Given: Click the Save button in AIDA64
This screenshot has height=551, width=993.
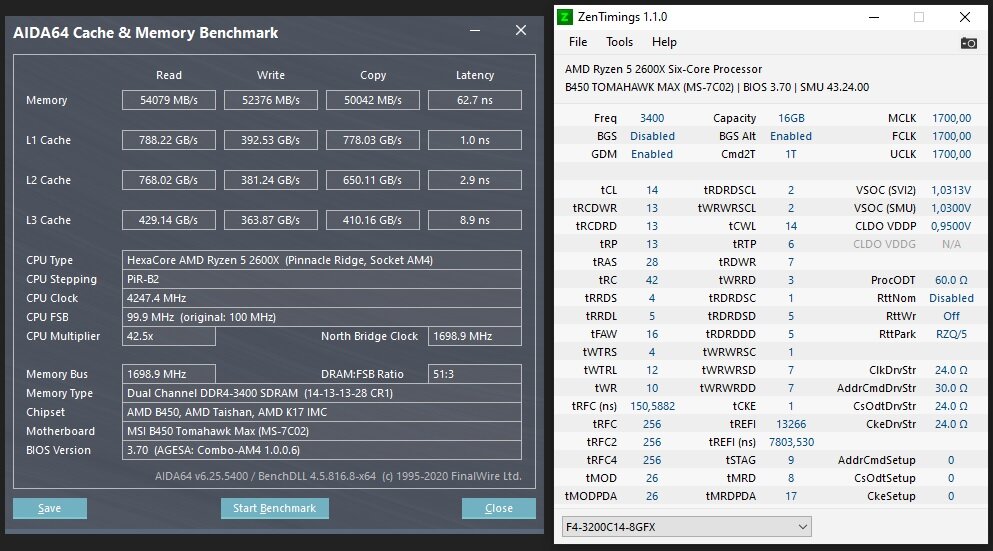Looking at the screenshot, I should click(x=49, y=508).
